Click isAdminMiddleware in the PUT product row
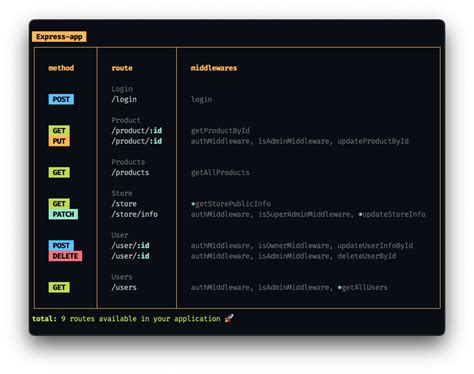Viewport: 474px width, 374px height. pyautogui.click(x=294, y=141)
